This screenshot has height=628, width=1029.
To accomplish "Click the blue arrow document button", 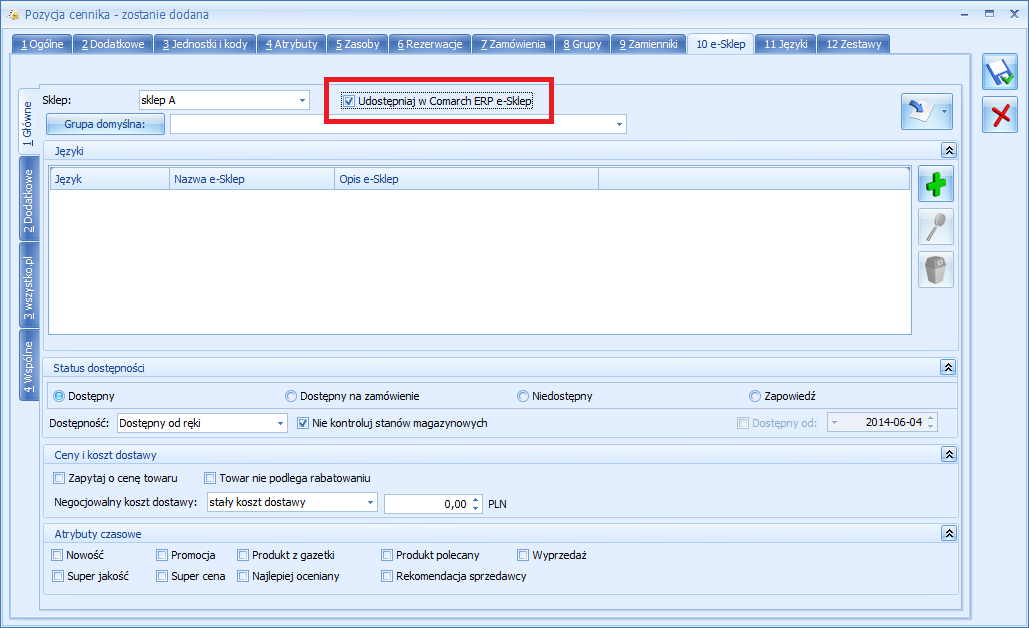I will 919,112.
